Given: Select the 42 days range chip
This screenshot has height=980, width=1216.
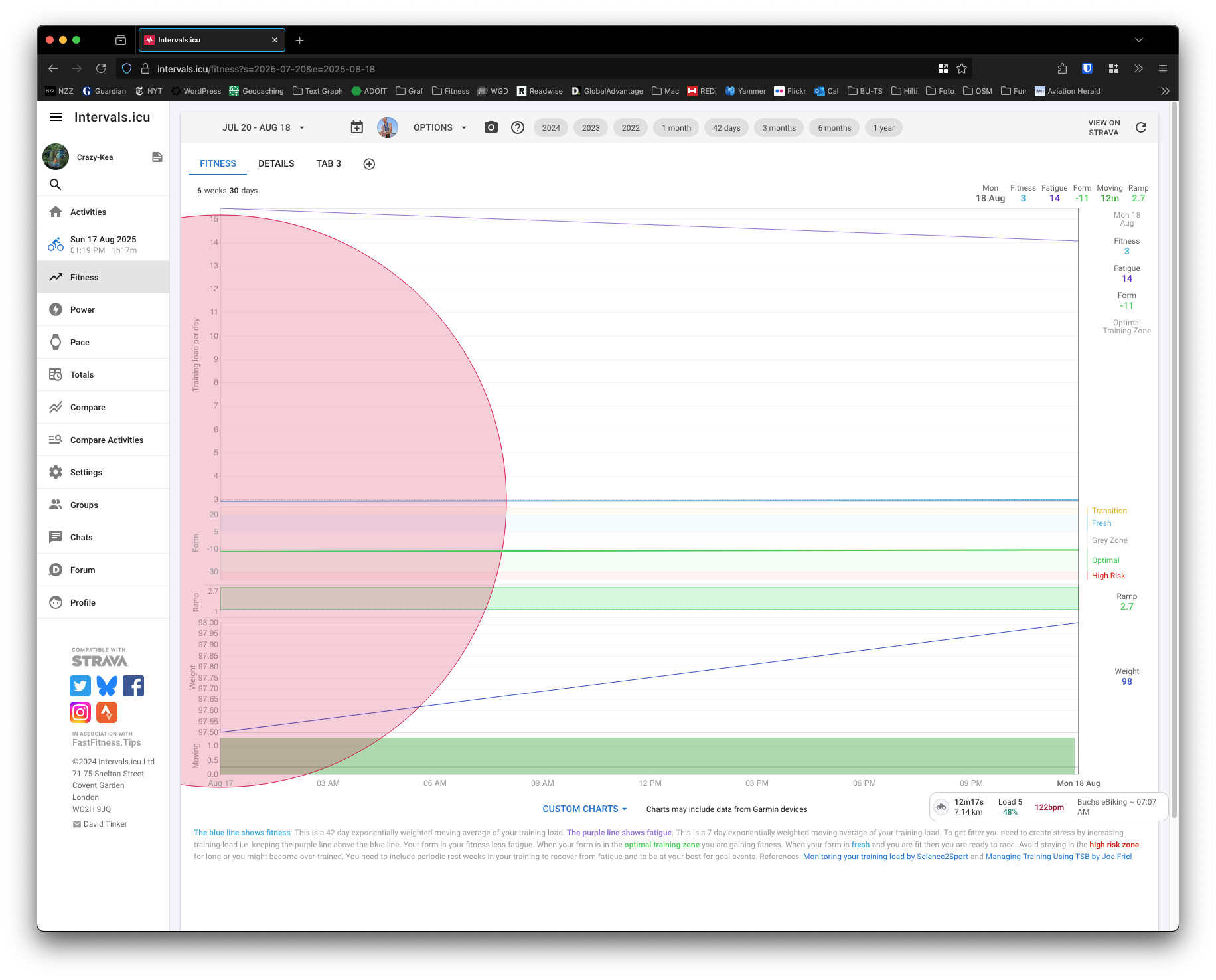Looking at the screenshot, I should (x=726, y=128).
